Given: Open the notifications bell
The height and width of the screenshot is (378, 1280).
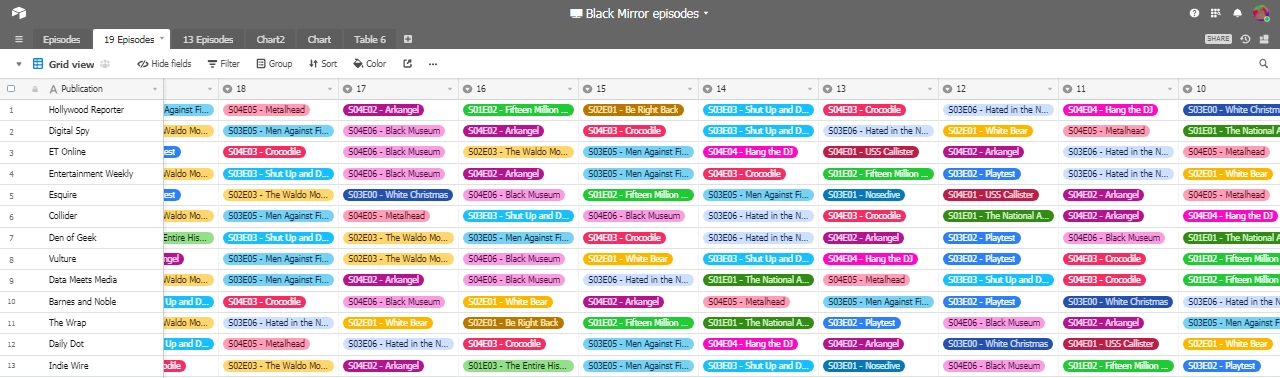Looking at the screenshot, I should click(x=1237, y=13).
